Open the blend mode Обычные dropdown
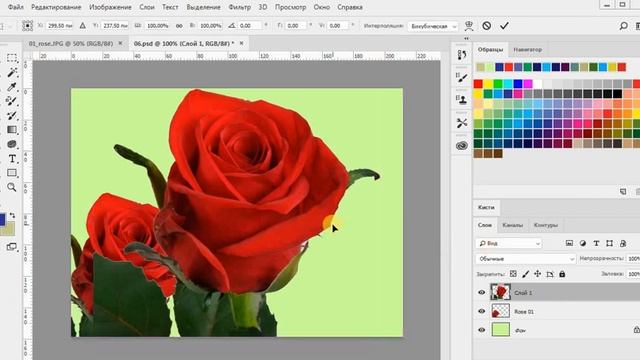The image size is (640, 360). 526,259
